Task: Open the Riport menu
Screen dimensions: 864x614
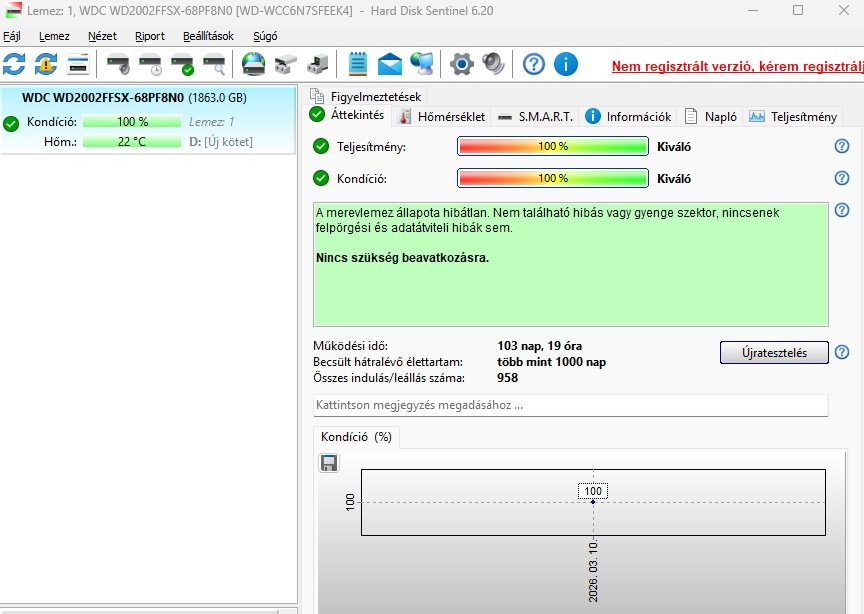Action: pos(149,36)
